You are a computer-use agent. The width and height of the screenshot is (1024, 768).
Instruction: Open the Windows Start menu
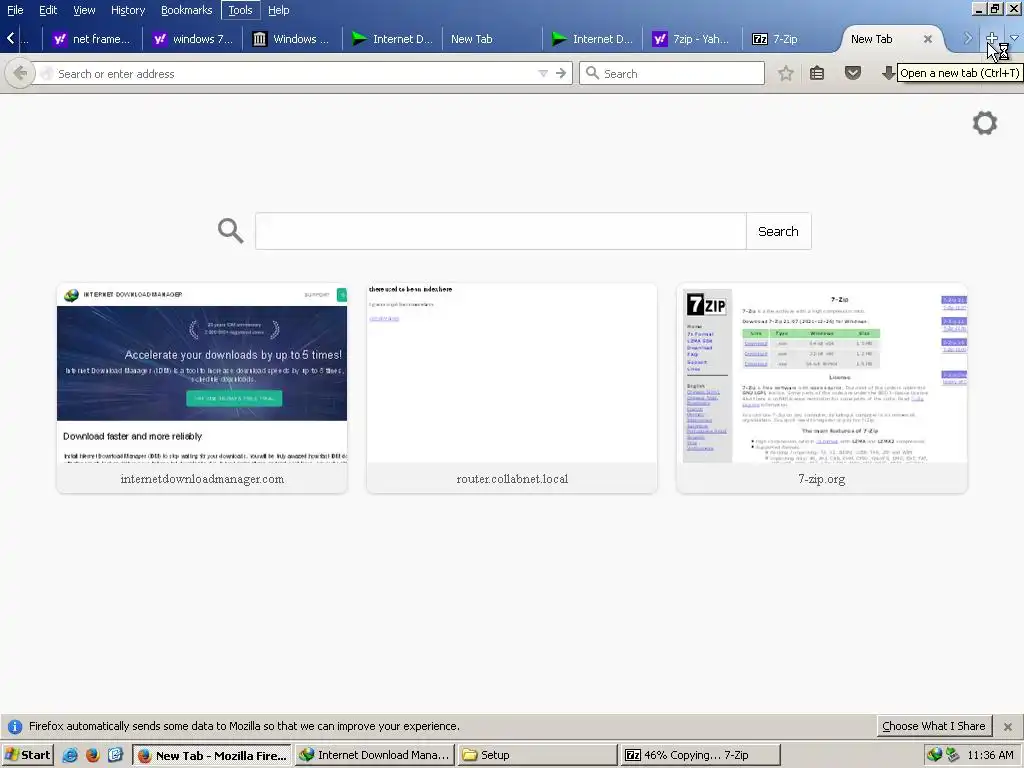27,755
